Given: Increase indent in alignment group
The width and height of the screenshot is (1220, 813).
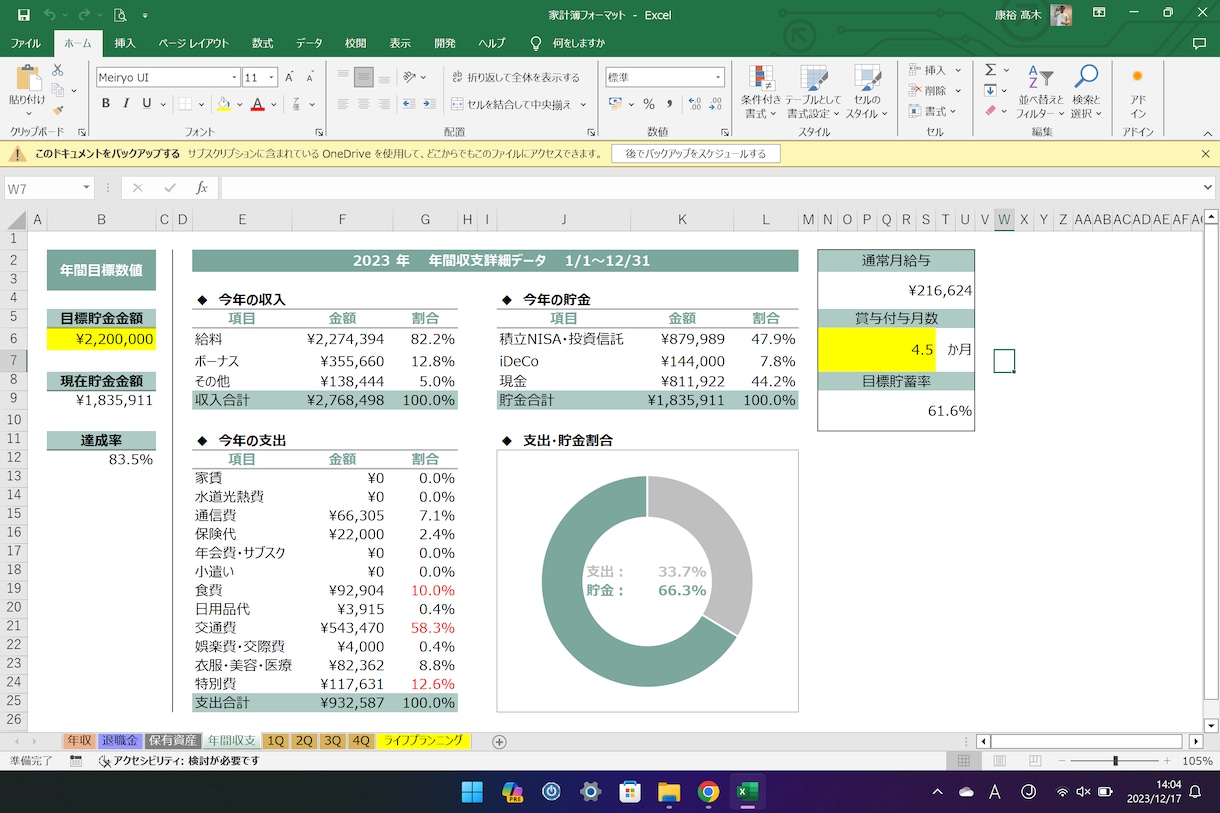Looking at the screenshot, I should tap(428, 104).
